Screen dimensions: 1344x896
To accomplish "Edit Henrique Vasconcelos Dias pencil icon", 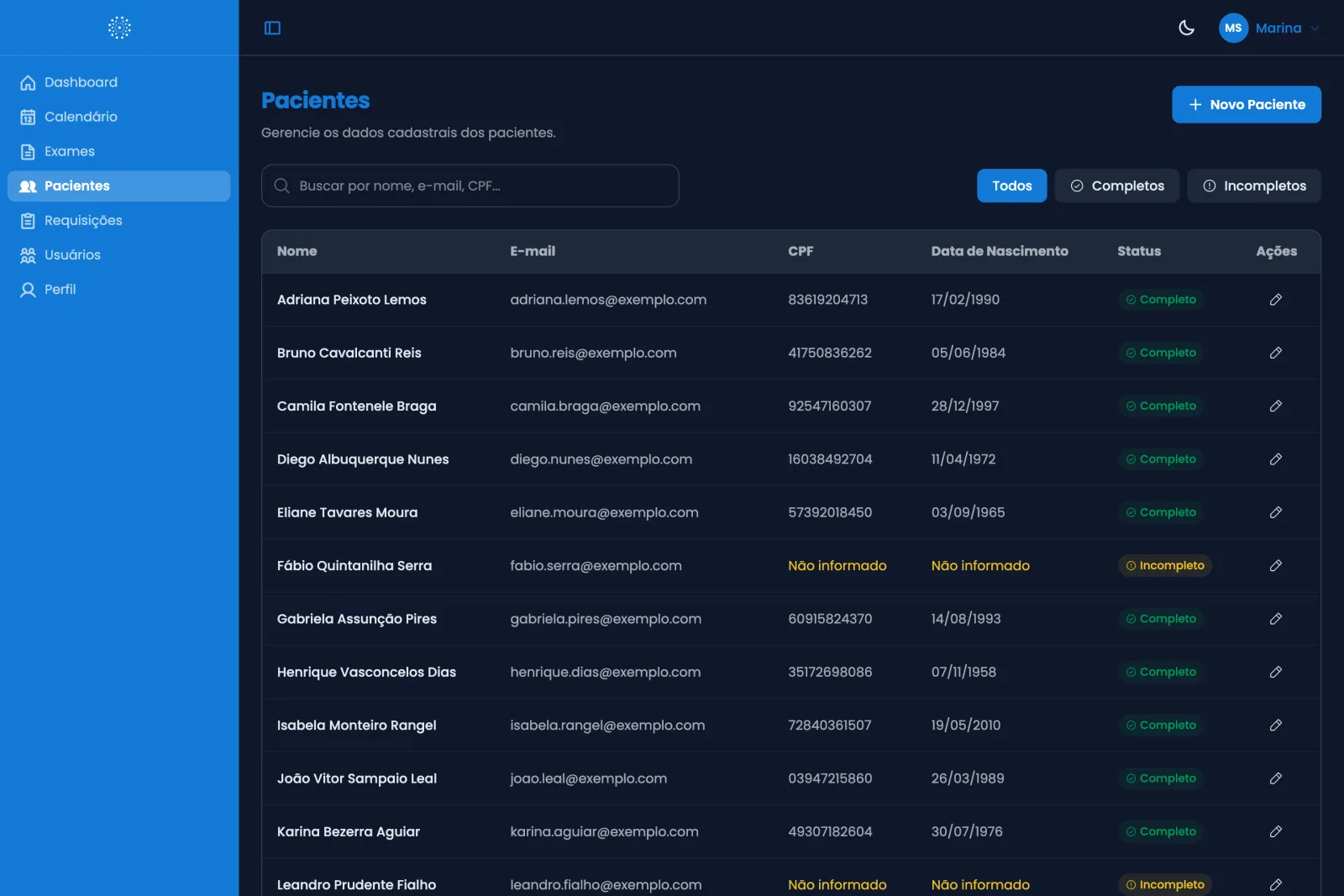I will coord(1275,672).
